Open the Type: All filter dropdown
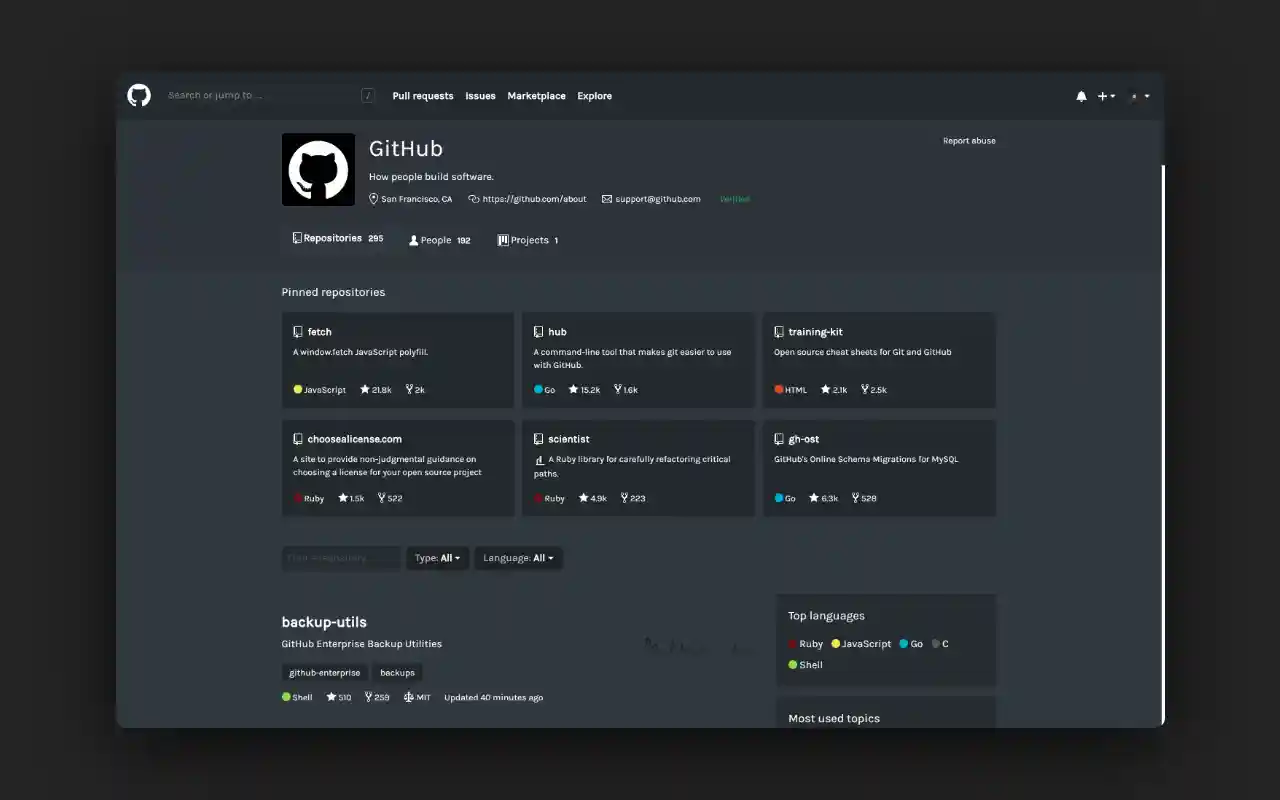The image size is (1280, 800). tap(437, 558)
